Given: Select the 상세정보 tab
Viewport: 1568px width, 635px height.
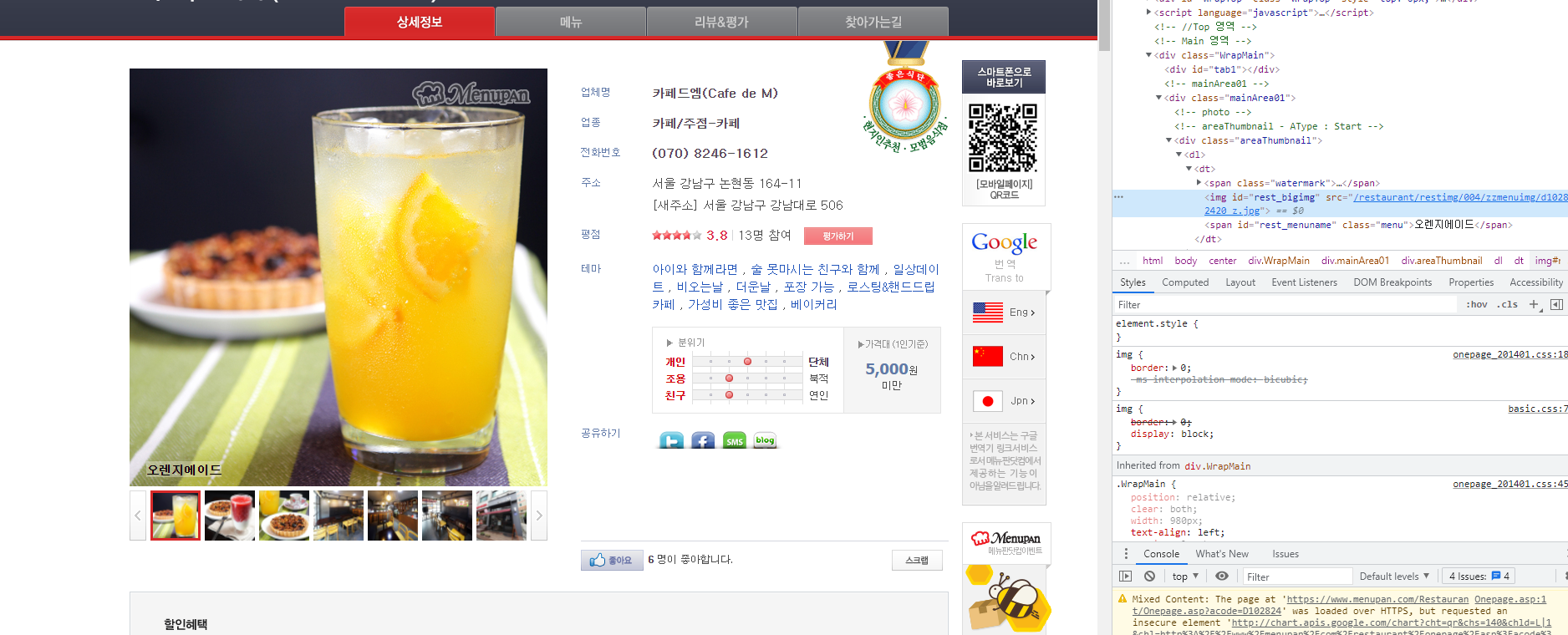Looking at the screenshot, I should (x=420, y=22).
